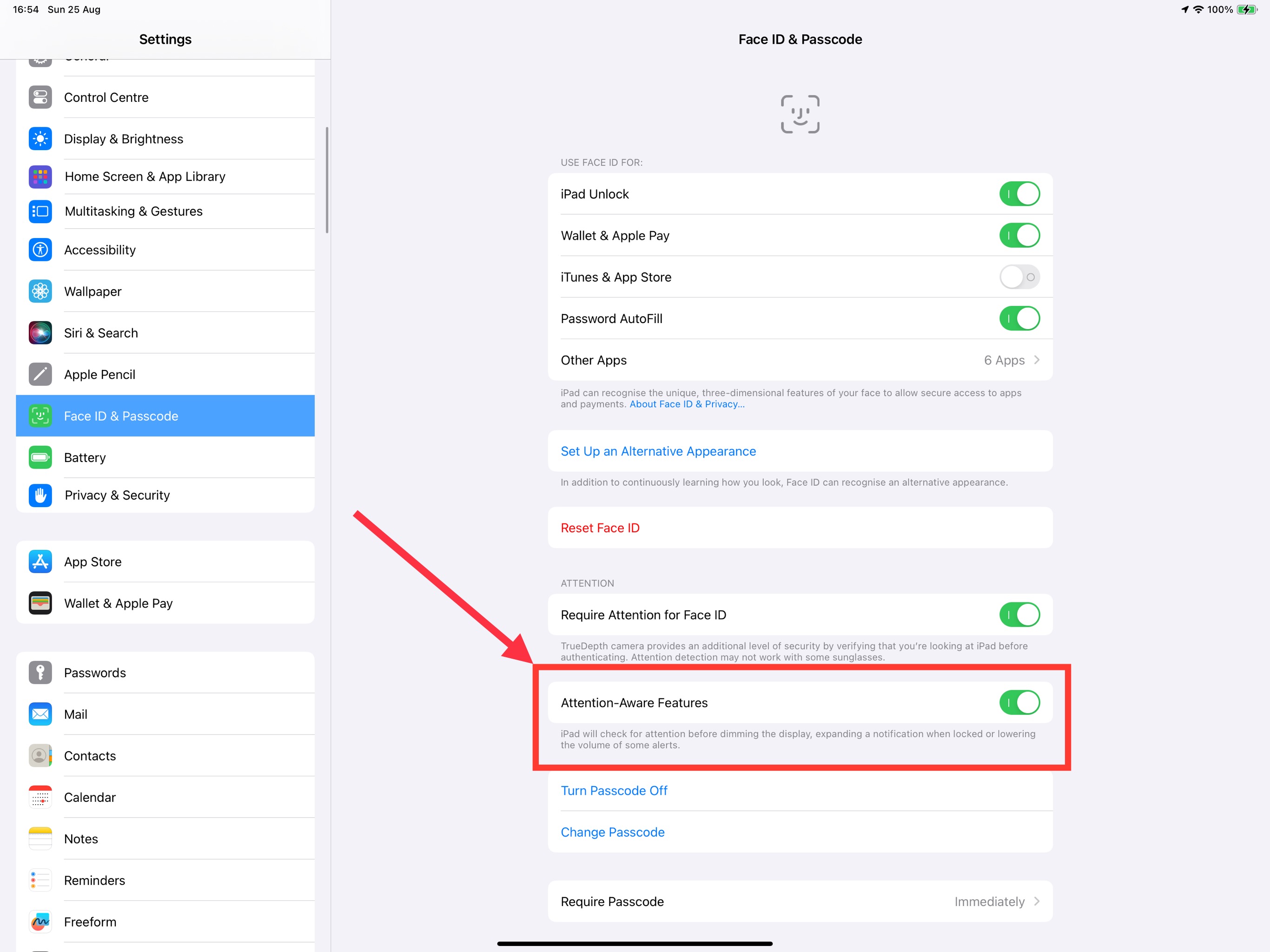Switch off Attention-Aware Features
Image resolution: width=1270 pixels, height=952 pixels.
click(1019, 703)
